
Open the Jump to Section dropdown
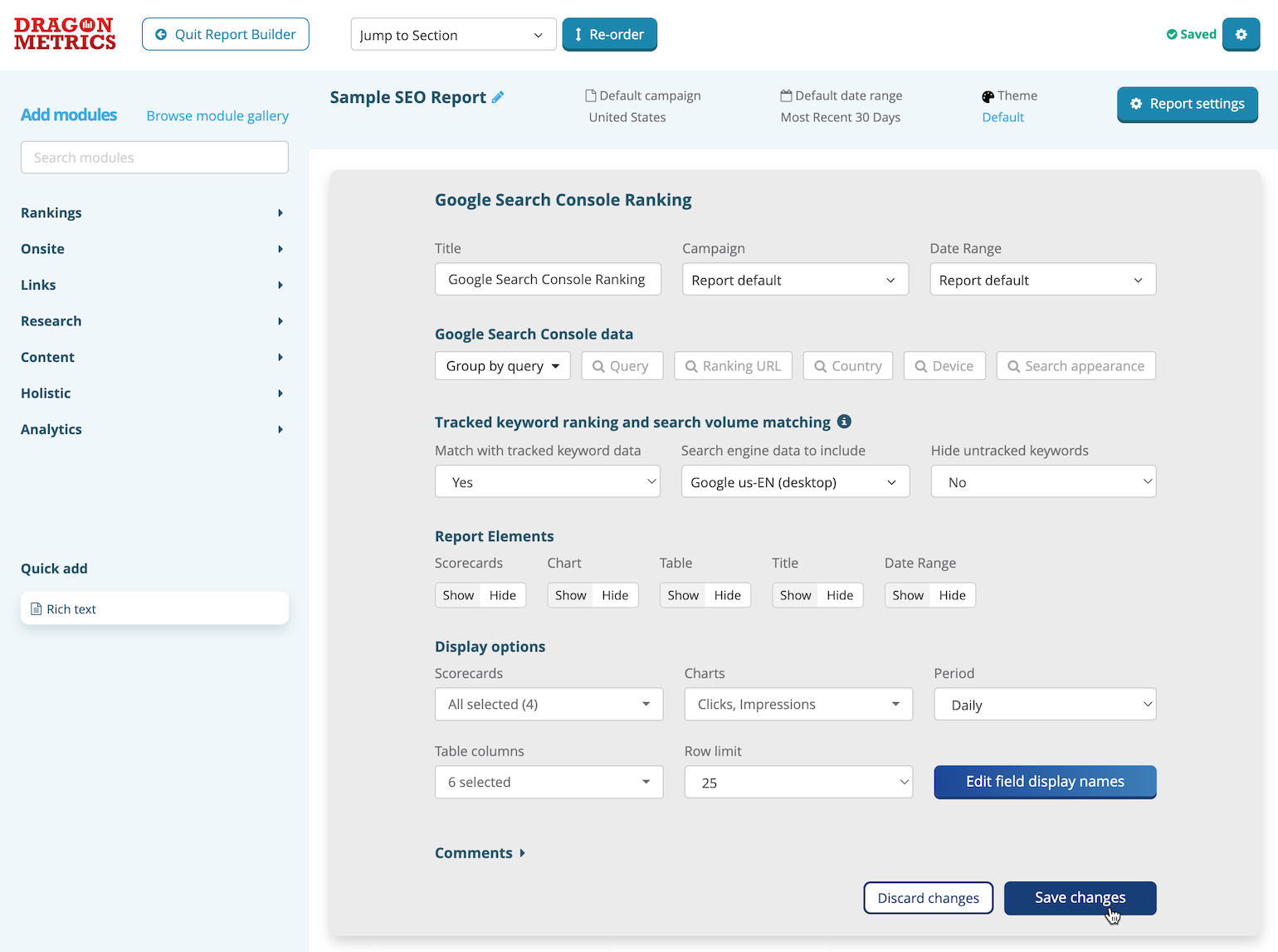click(x=452, y=34)
